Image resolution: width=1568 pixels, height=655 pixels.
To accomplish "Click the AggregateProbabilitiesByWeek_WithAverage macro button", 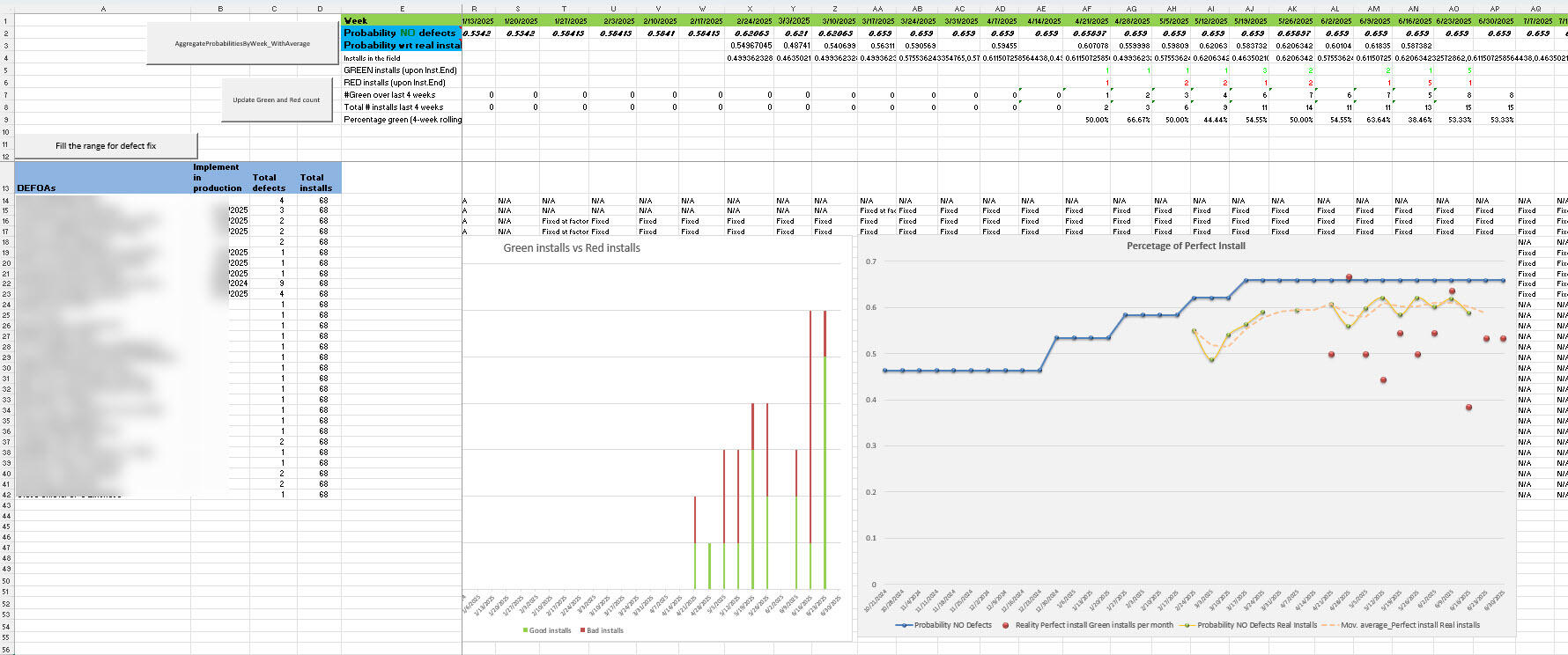I will click(242, 43).
